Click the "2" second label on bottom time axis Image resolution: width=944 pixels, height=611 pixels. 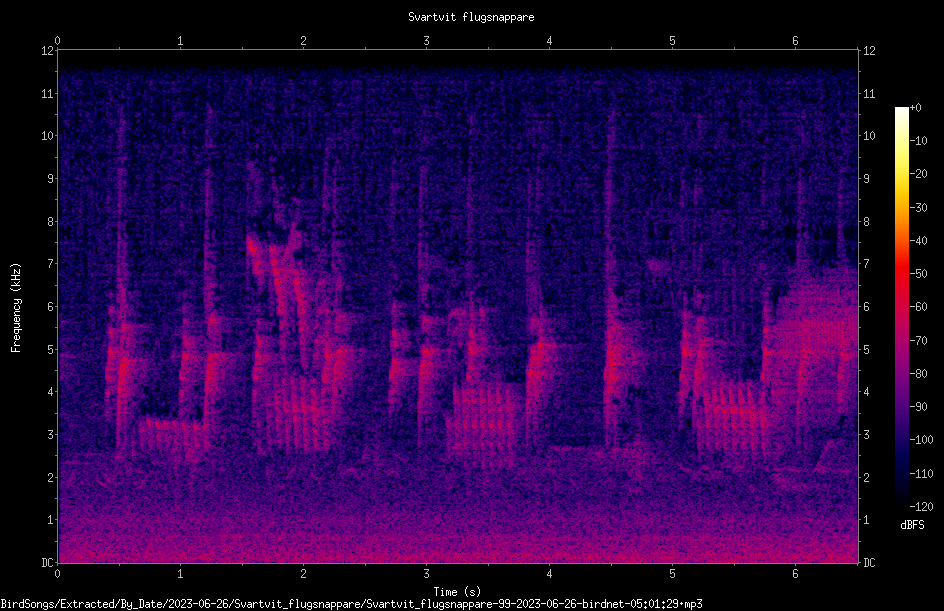click(x=303, y=574)
